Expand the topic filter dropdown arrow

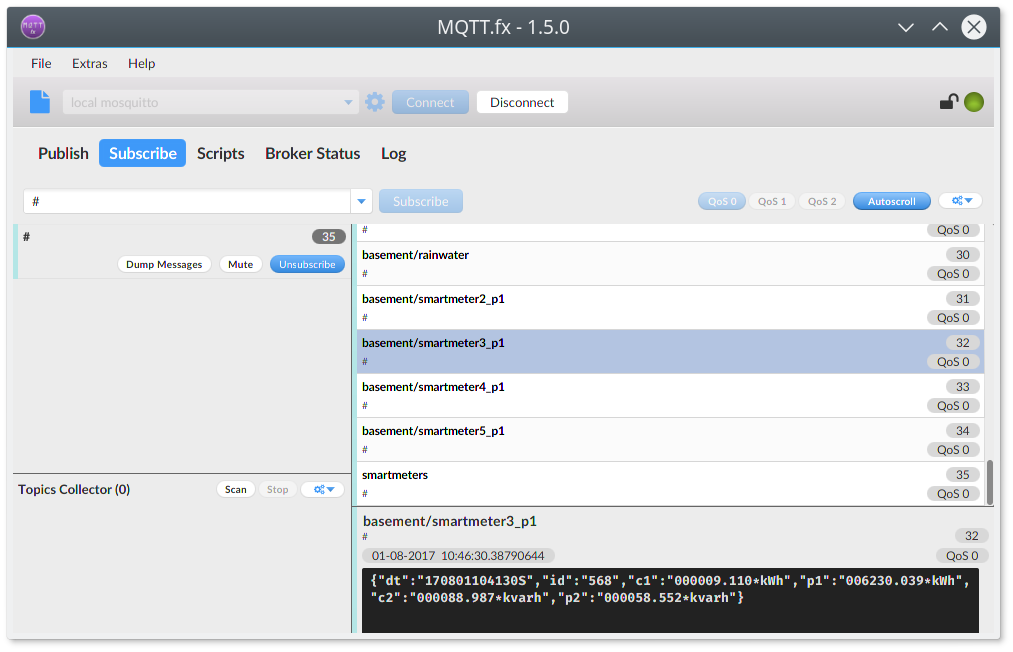click(x=361, y=201)
